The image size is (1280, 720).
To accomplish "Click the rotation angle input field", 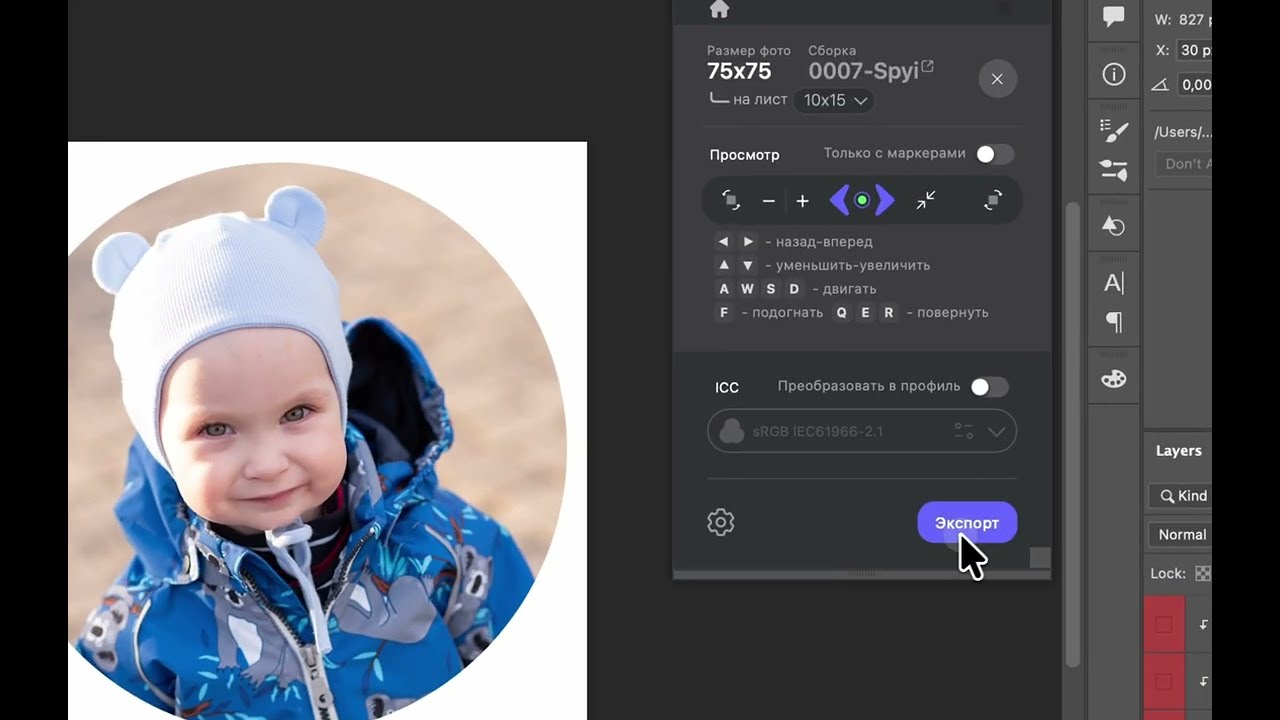I will (x=1195, y=85).
